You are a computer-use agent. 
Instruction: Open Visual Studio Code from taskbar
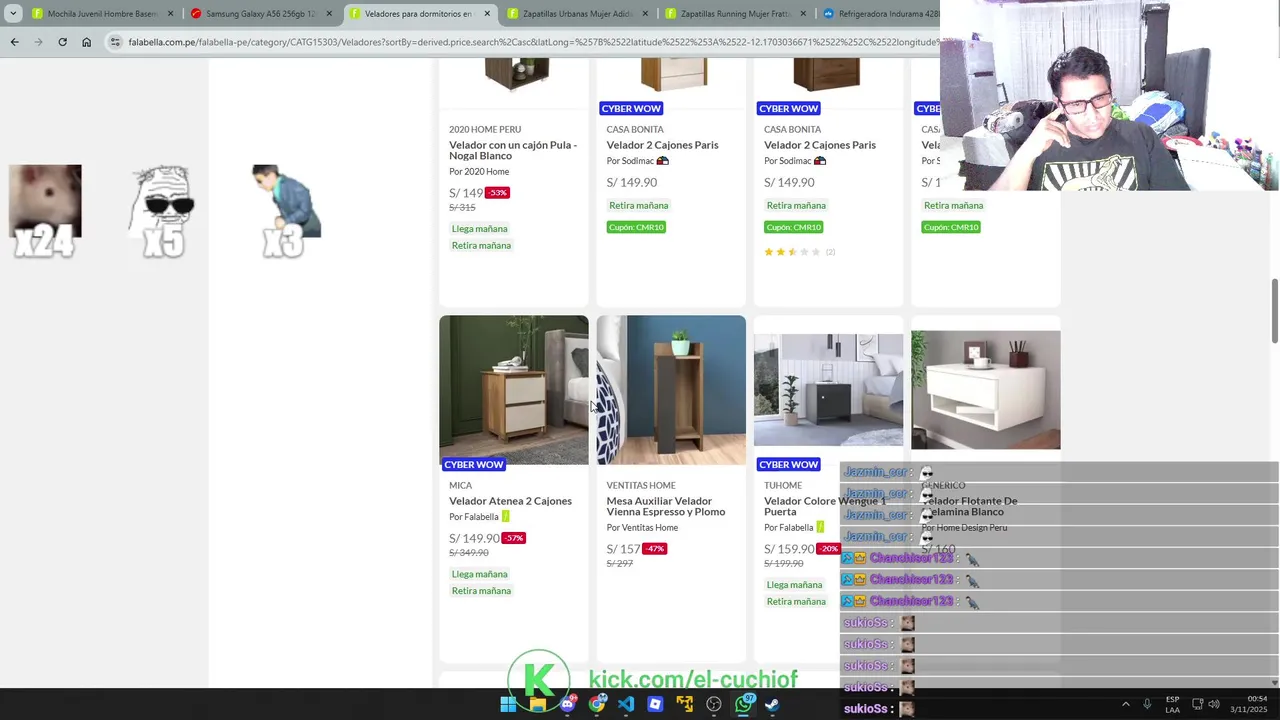point(626,704)
